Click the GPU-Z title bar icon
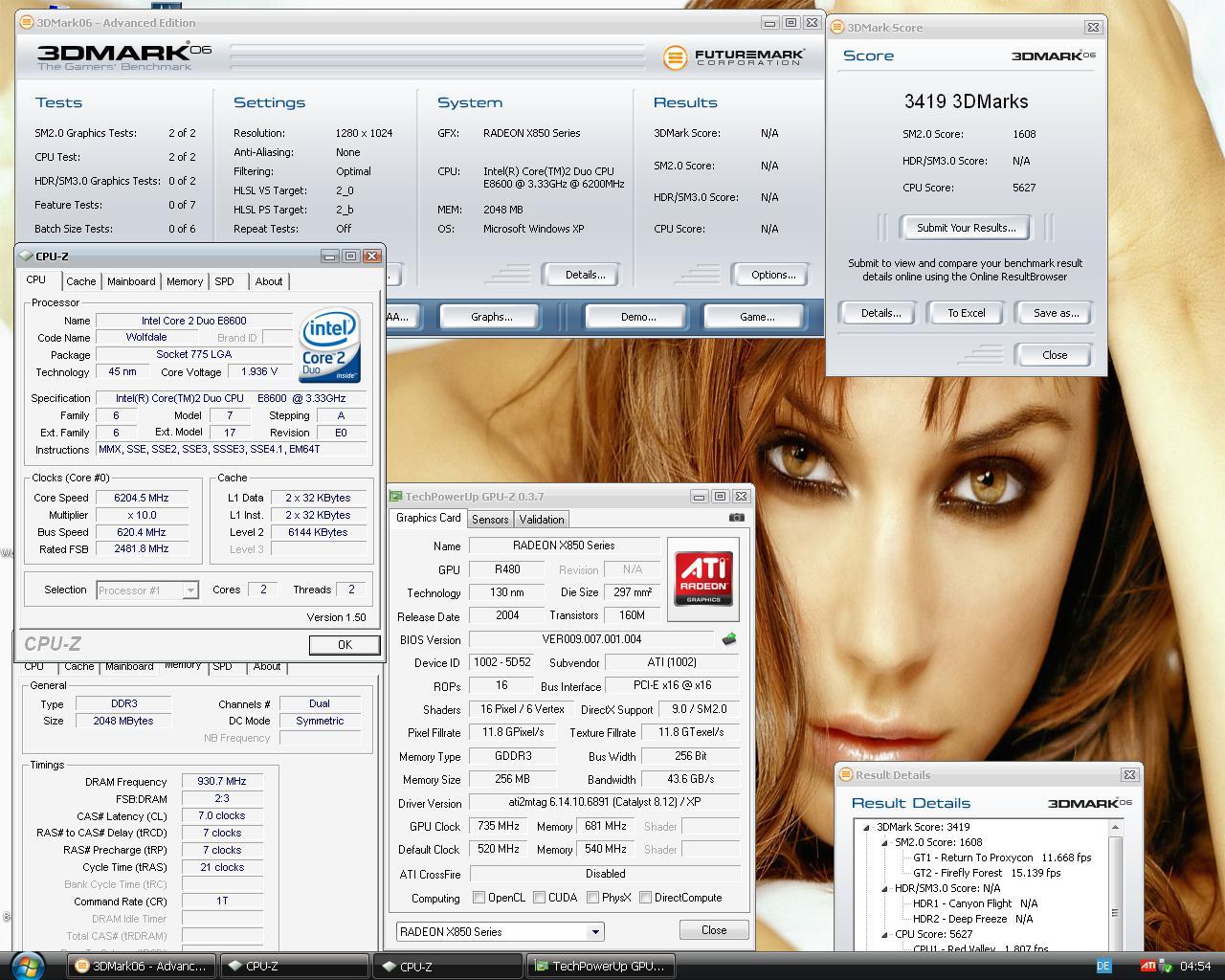The width and height of the screenshot is (1225, 980). [x=396, y=496]
